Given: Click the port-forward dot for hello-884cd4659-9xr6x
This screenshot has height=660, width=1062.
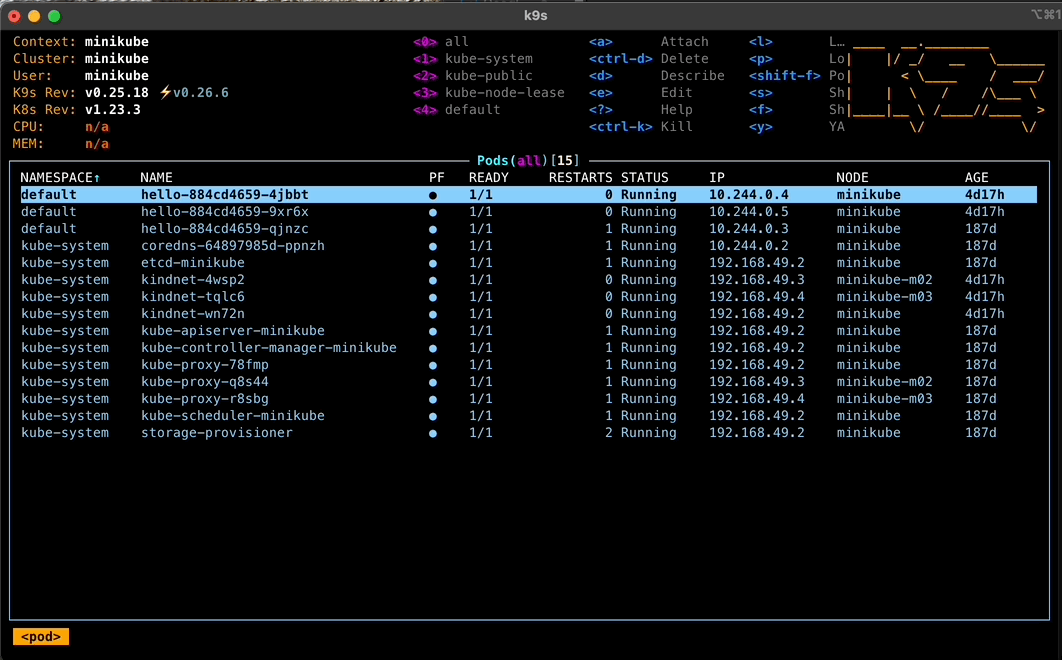Looking at the screenshot, I should (433, 212).
